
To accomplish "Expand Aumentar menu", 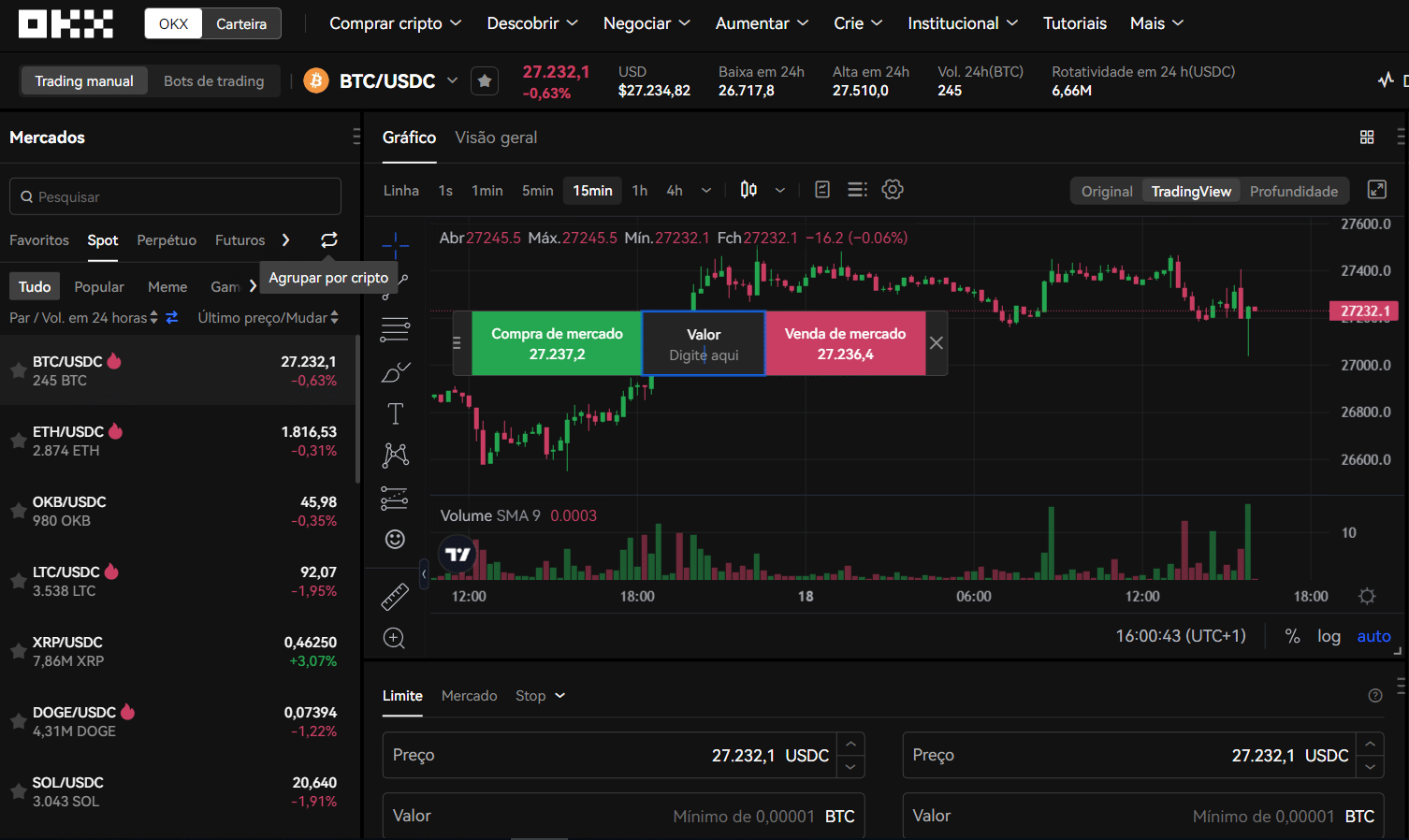I will pos(762,23).
